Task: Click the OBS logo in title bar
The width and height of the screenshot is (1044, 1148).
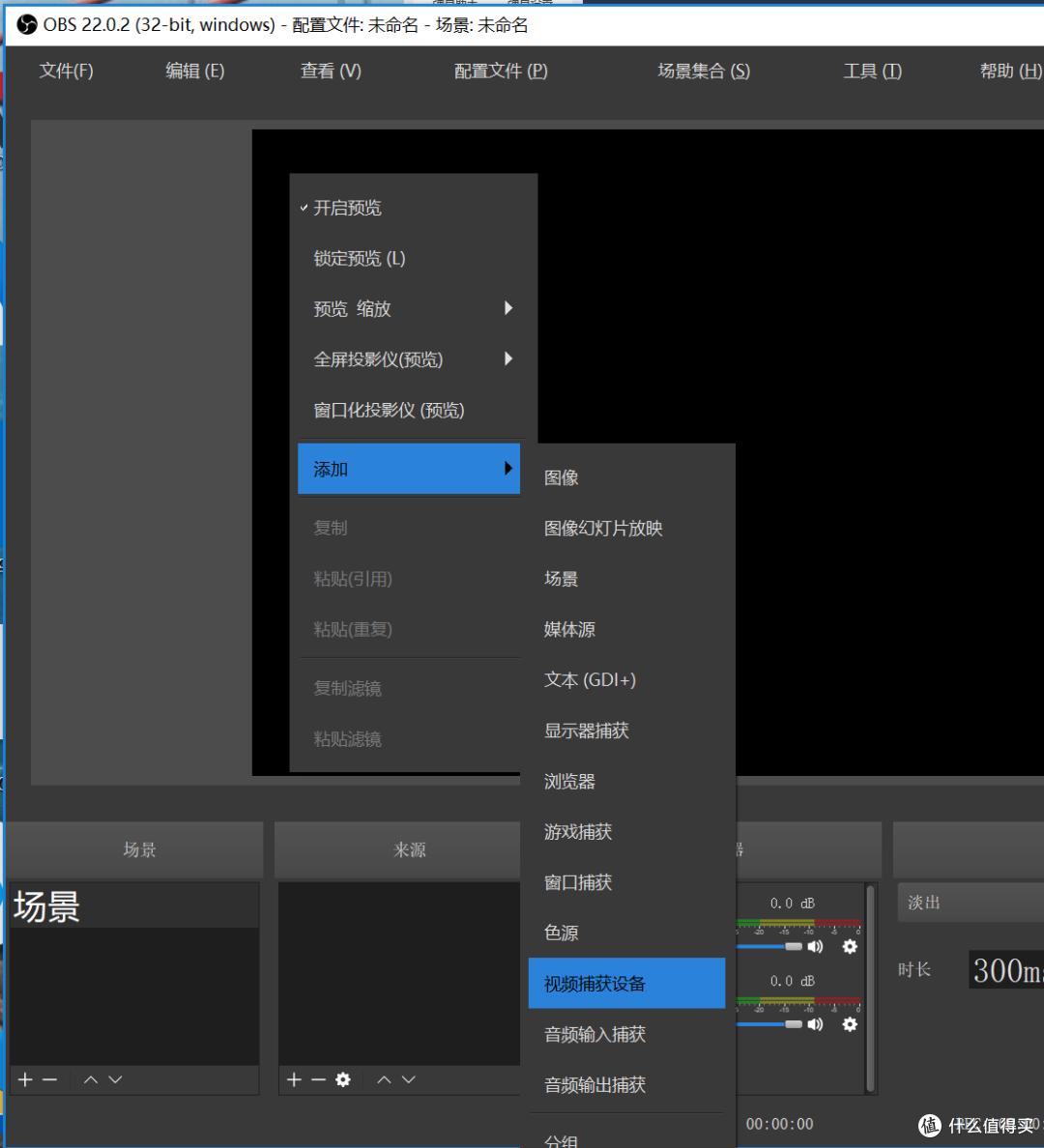Action: pos(26,25)
